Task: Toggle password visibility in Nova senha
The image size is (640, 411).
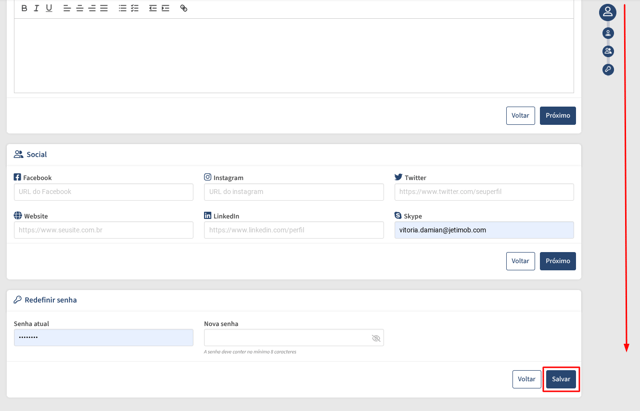Action: (x=376, y=338)
